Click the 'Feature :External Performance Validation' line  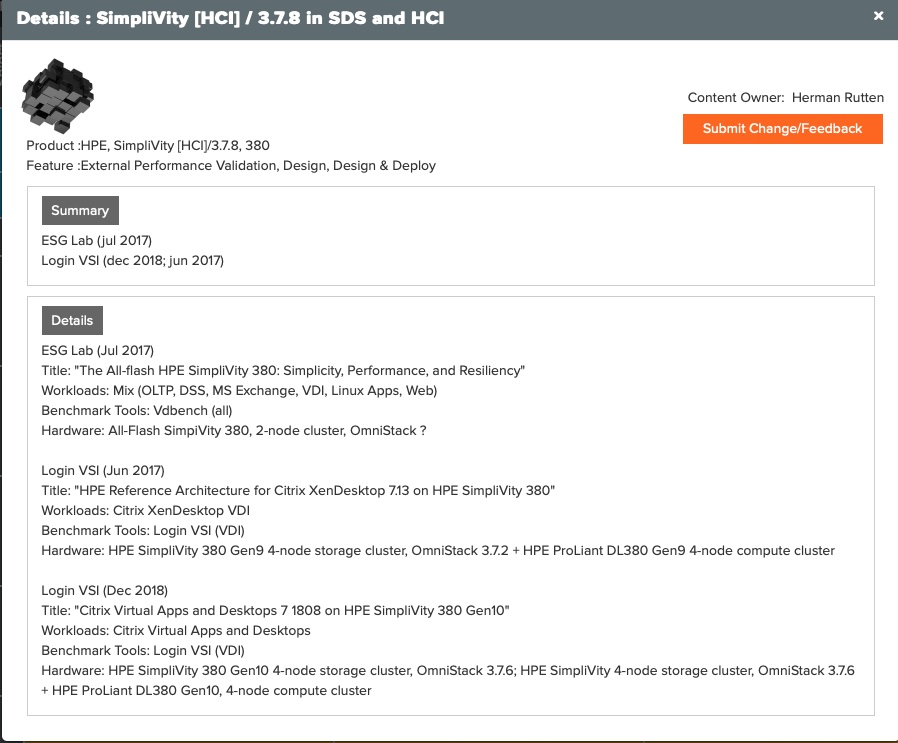(x=231, y=166)
